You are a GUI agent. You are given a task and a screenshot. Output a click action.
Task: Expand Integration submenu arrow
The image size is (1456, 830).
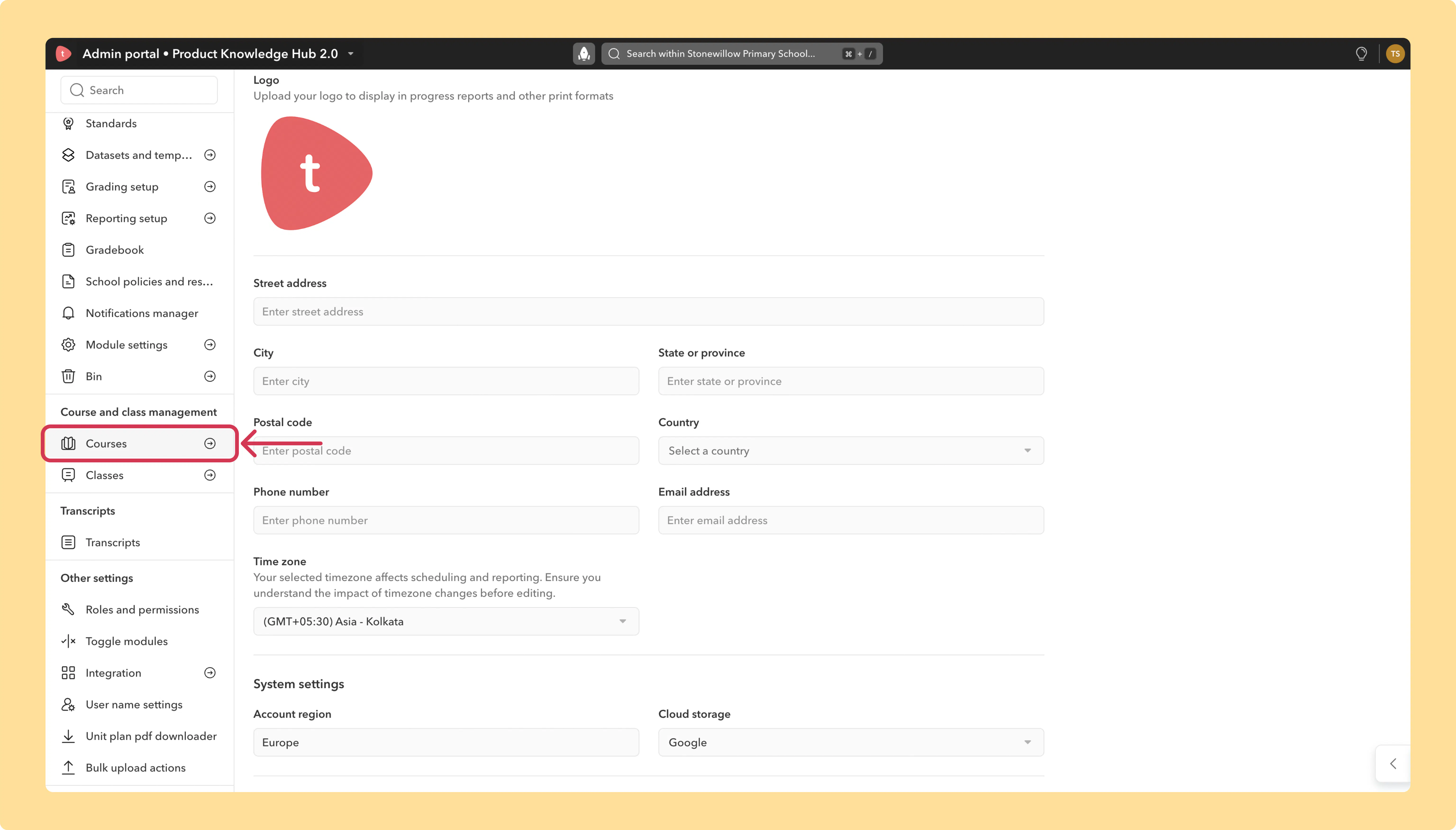coord(210,673)
